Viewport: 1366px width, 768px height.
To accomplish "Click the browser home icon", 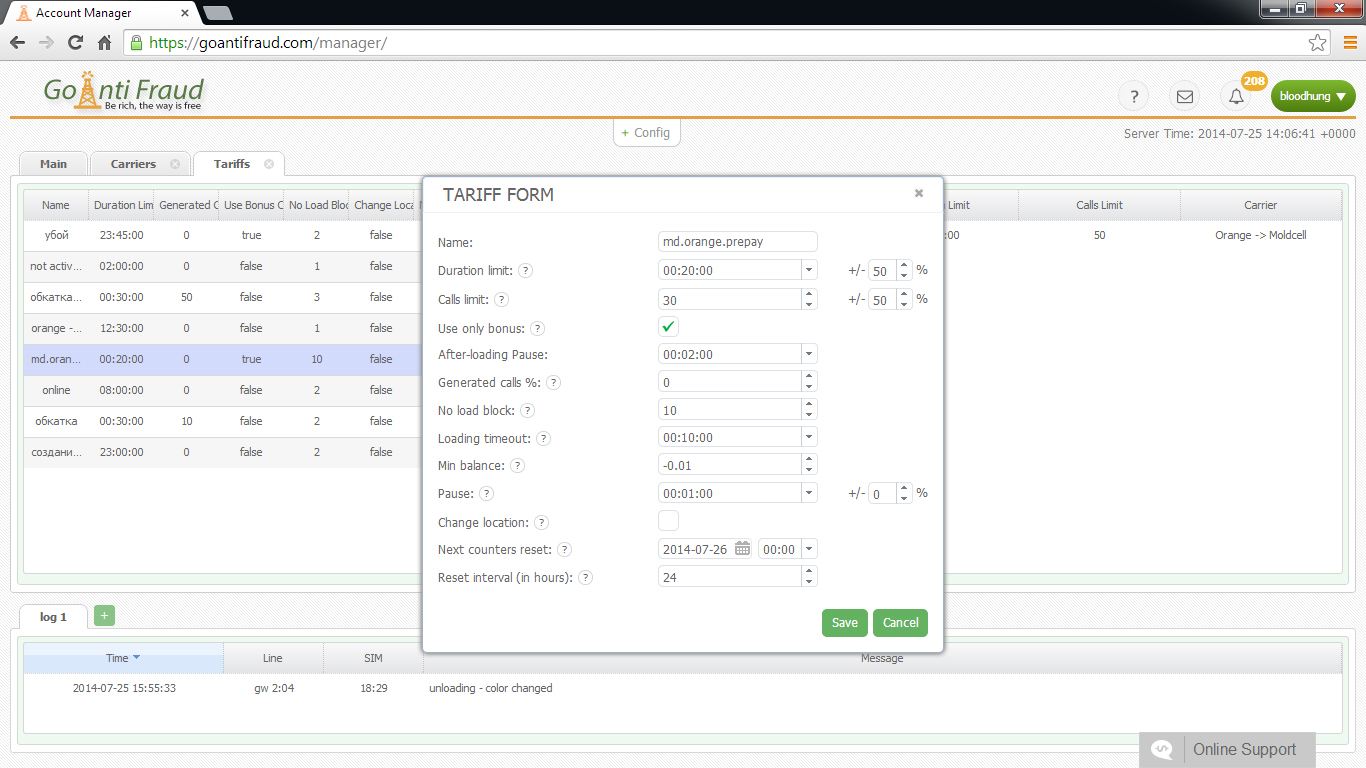I will [104, 43].
